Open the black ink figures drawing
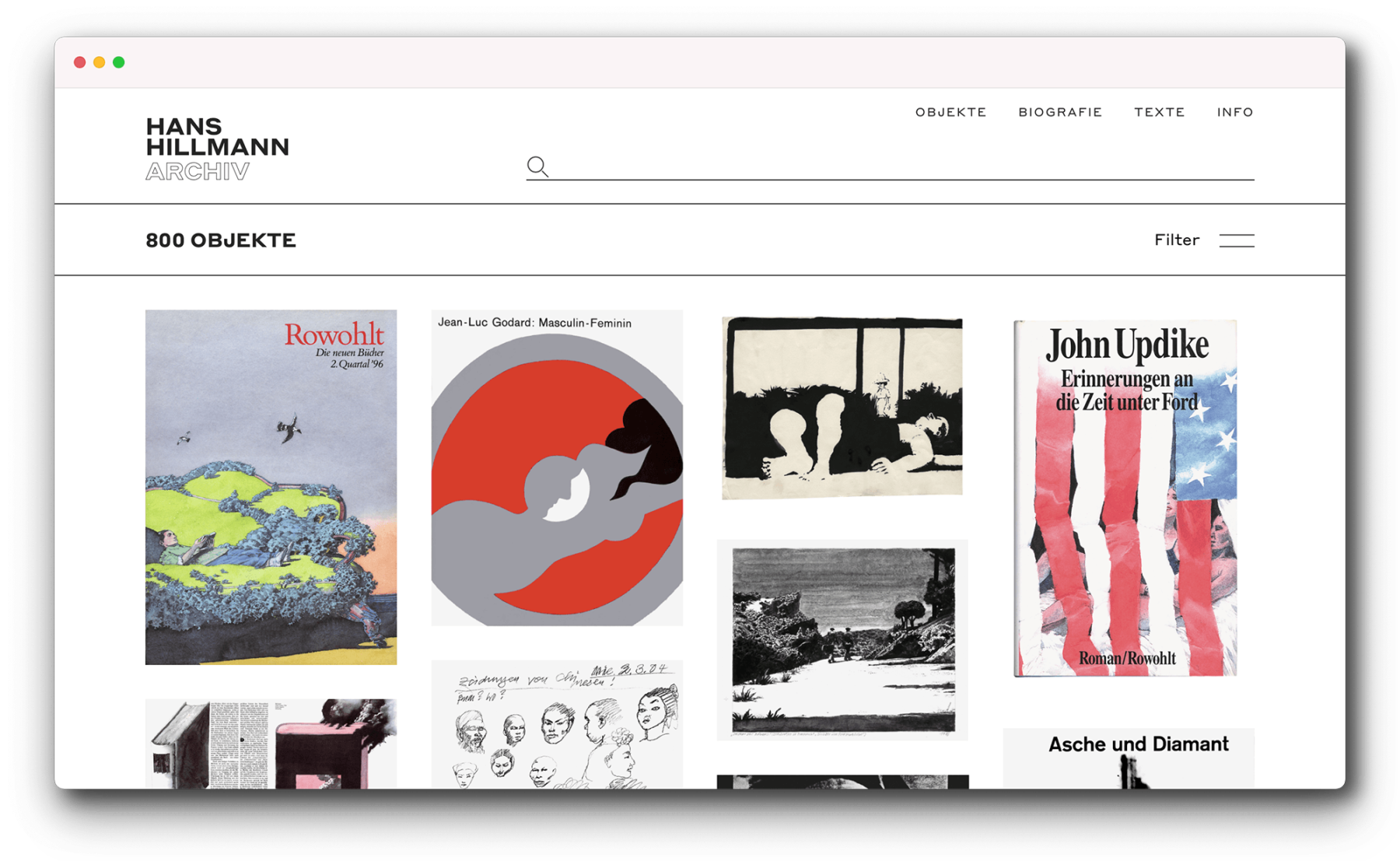Image resolution: width=1400 pixels, height=861 pixels. click(x=842, y=407)
